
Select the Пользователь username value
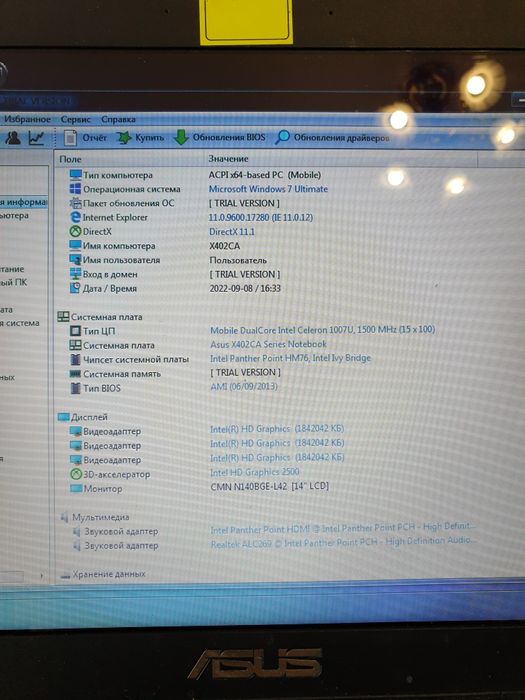(238, 260)
